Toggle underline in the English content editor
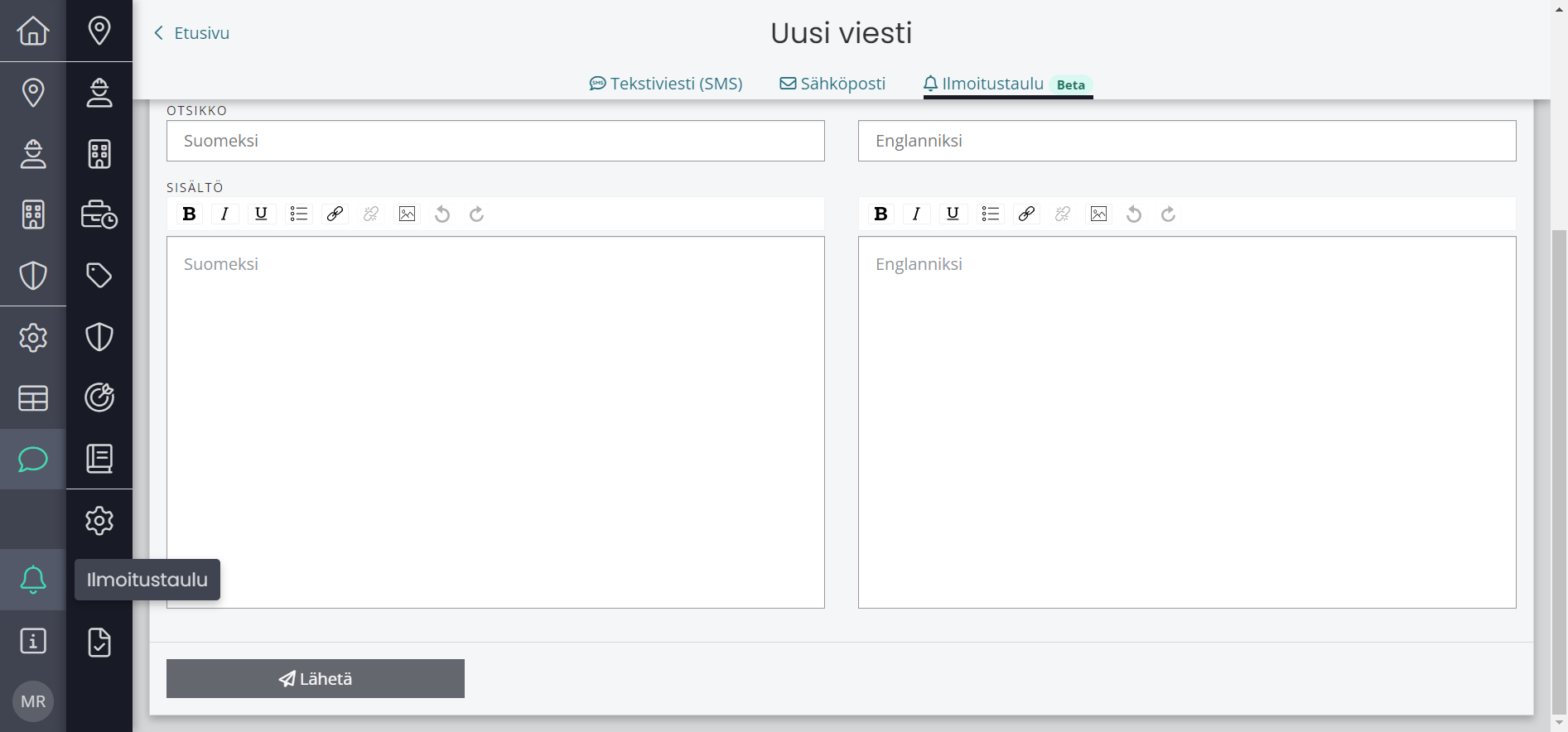Viewport: 1568px width, 732px height. point(953,214)
